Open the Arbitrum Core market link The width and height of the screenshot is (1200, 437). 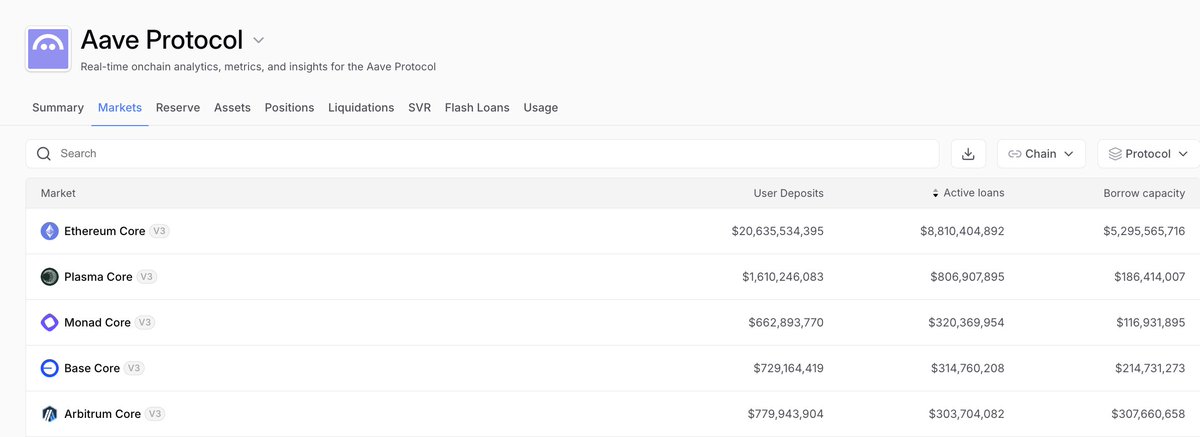pyautogui.click(x=102, y=414)
